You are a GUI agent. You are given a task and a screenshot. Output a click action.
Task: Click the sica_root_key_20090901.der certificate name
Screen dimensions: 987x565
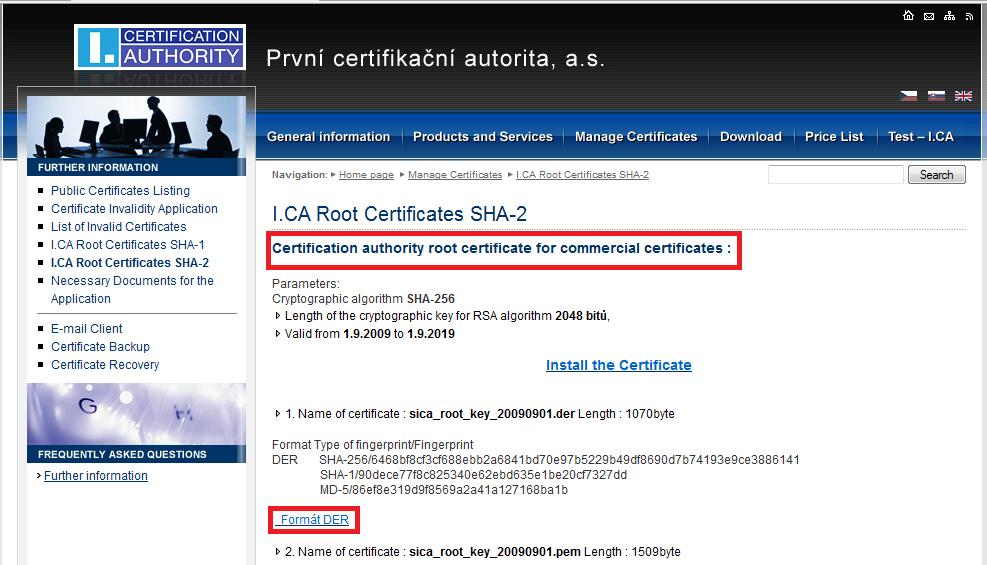(x=492, y=414)
